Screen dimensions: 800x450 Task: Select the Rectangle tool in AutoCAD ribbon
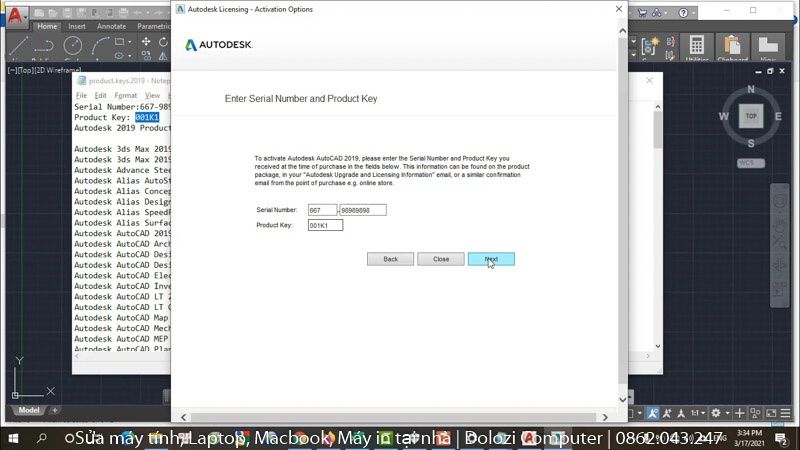point(119,41)
